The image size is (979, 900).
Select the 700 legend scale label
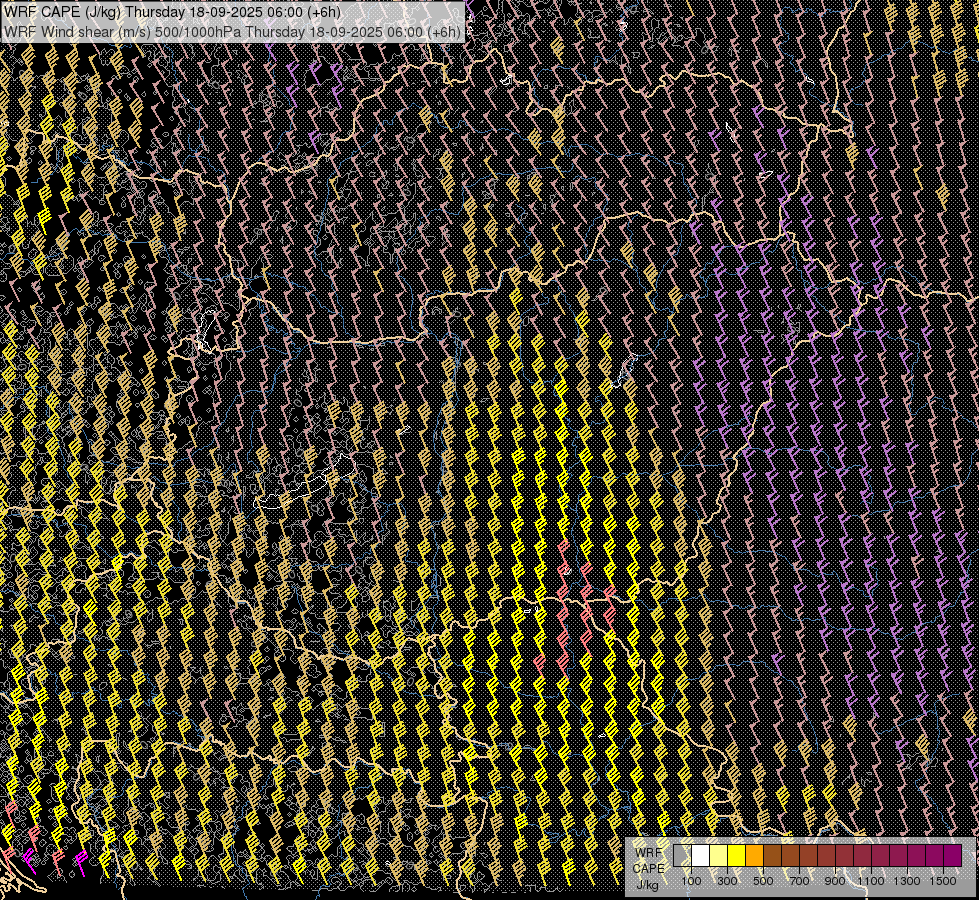point(799,881)
